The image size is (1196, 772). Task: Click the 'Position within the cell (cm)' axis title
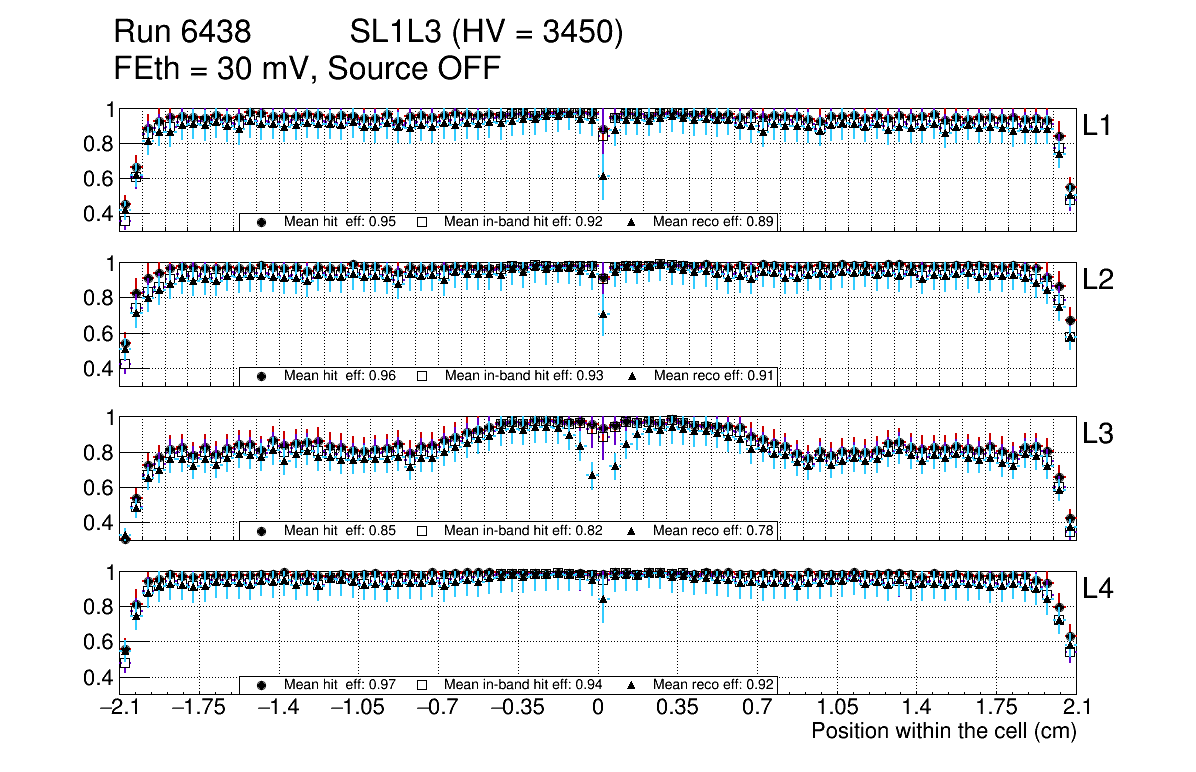click(x=943, y=731)
